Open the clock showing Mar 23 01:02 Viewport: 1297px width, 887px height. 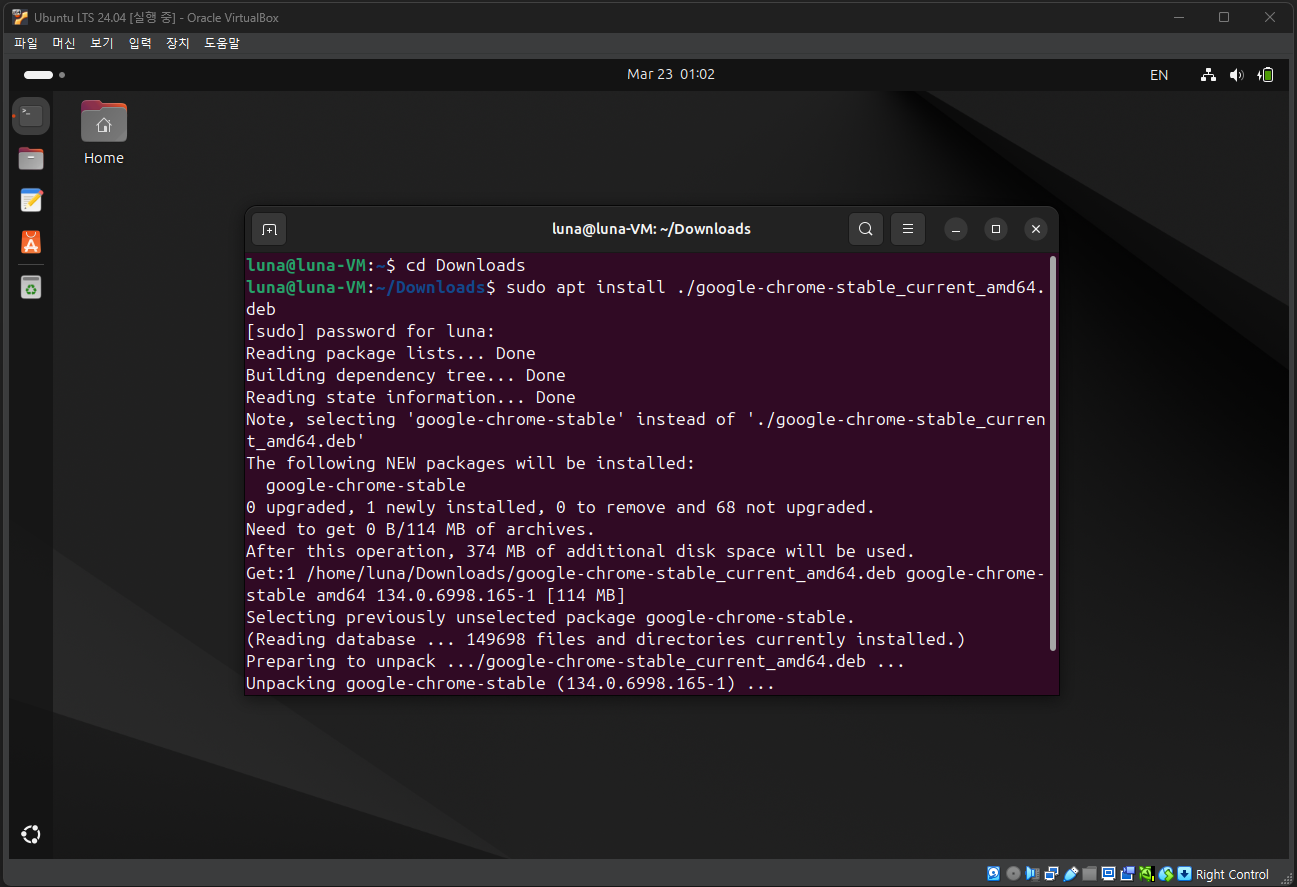coord(671,74)
